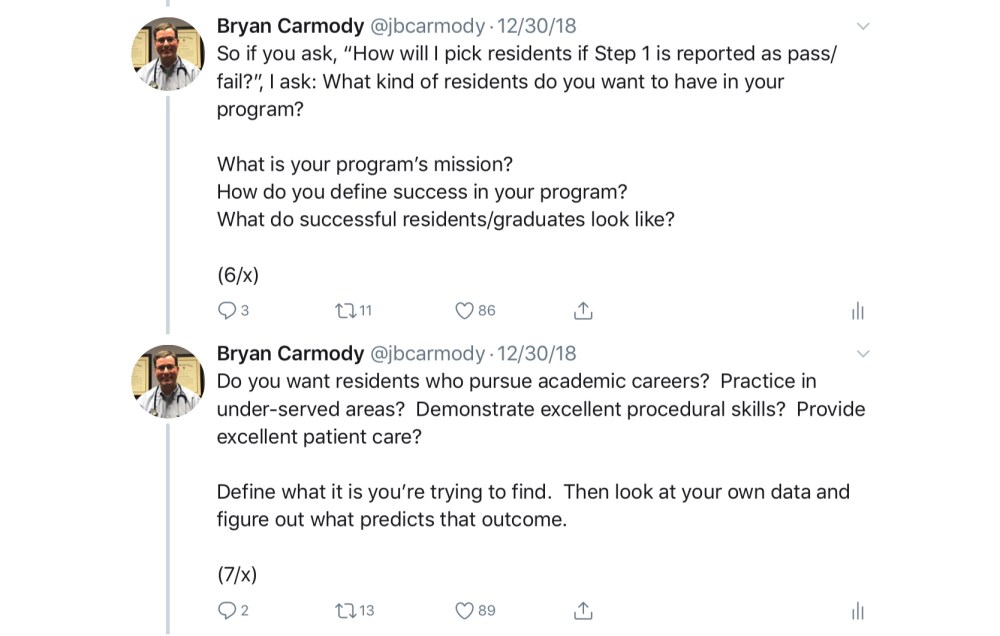
Task: Retweet the (6/x) tweet
Action: (x=345, y=311)
